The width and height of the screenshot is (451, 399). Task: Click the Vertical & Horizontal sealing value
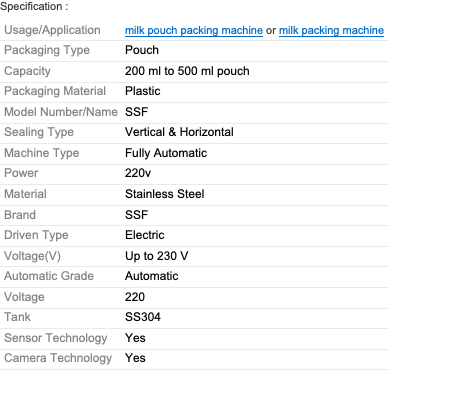point(179,132)
